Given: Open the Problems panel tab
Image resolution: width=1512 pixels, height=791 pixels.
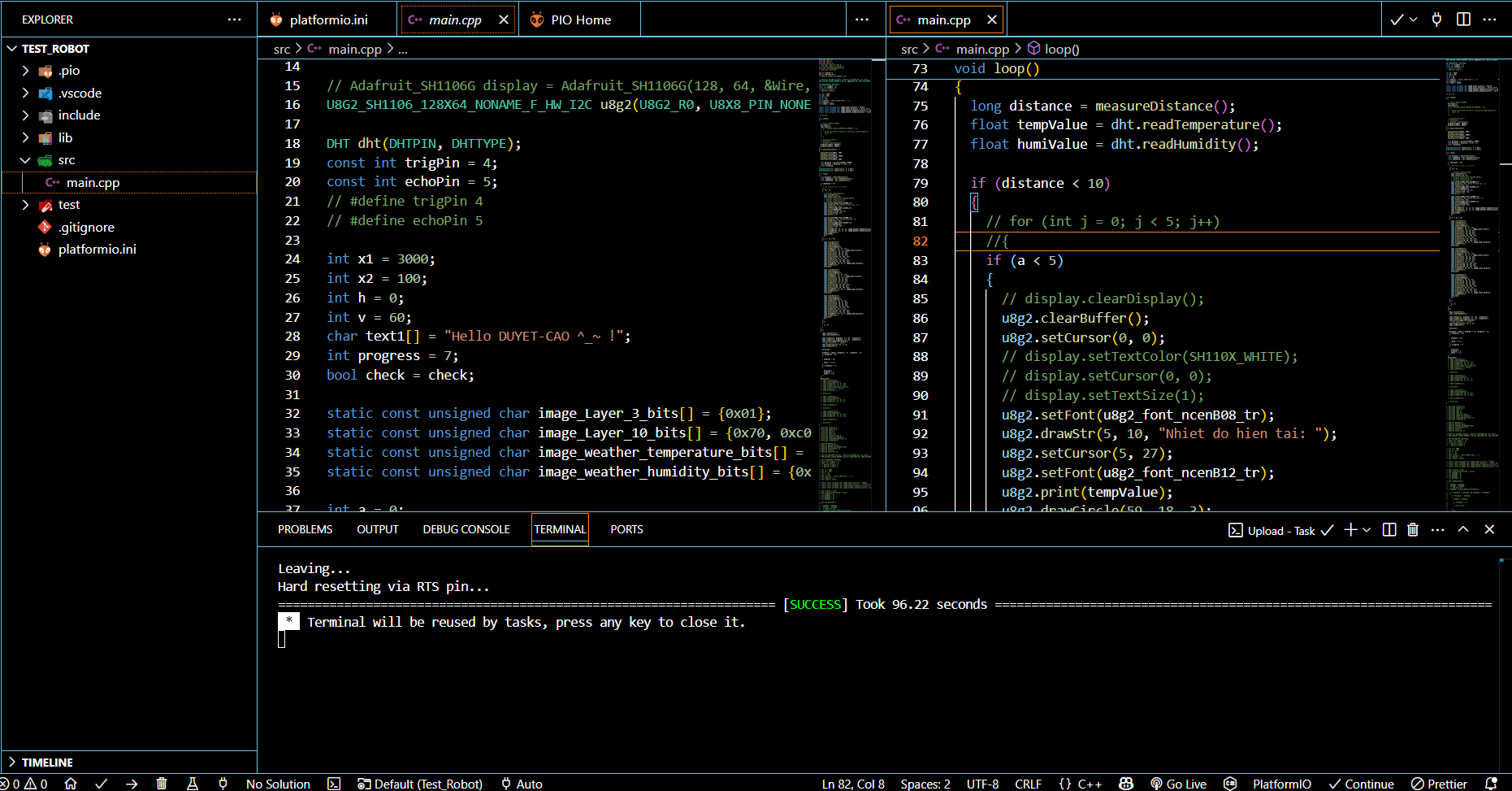Looking at the screenshot, I should [x=305, y=529].
